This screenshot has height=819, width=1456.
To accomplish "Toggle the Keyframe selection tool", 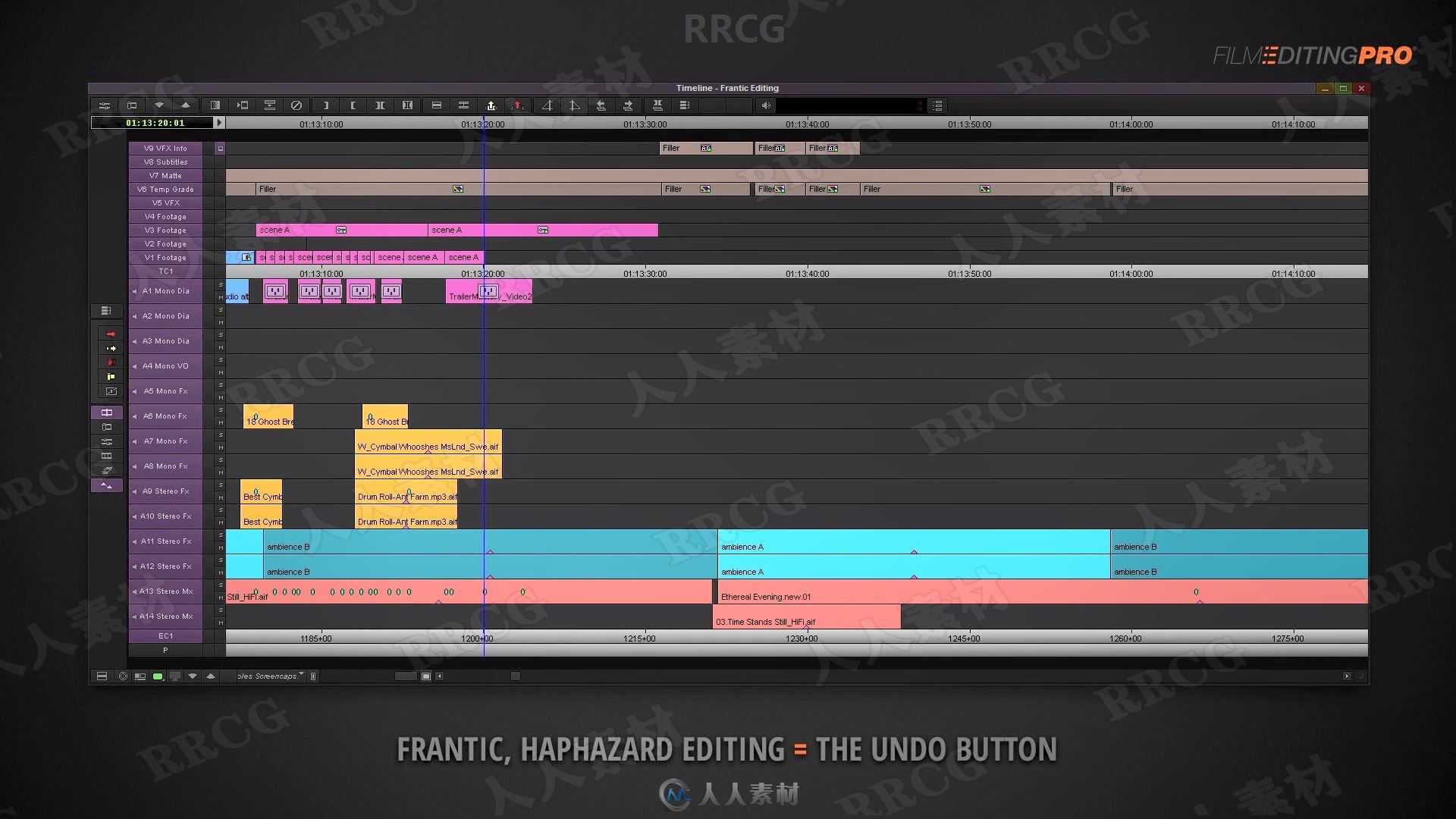I will pyautogui.click(x=107, y=485).
